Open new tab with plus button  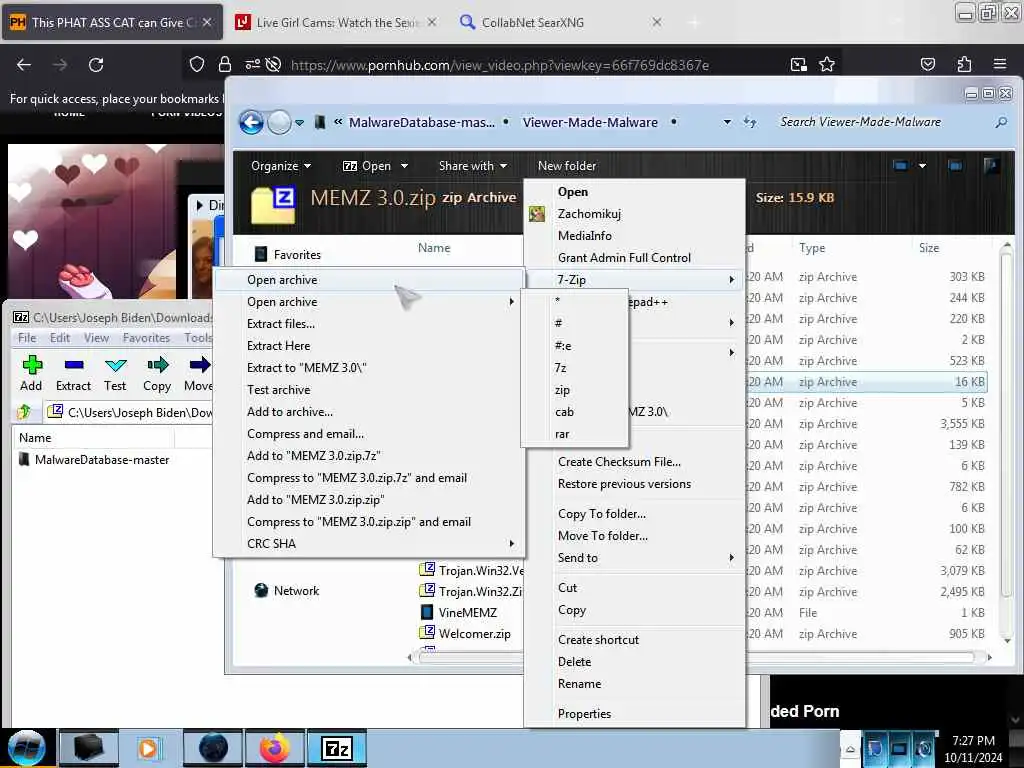694,22
